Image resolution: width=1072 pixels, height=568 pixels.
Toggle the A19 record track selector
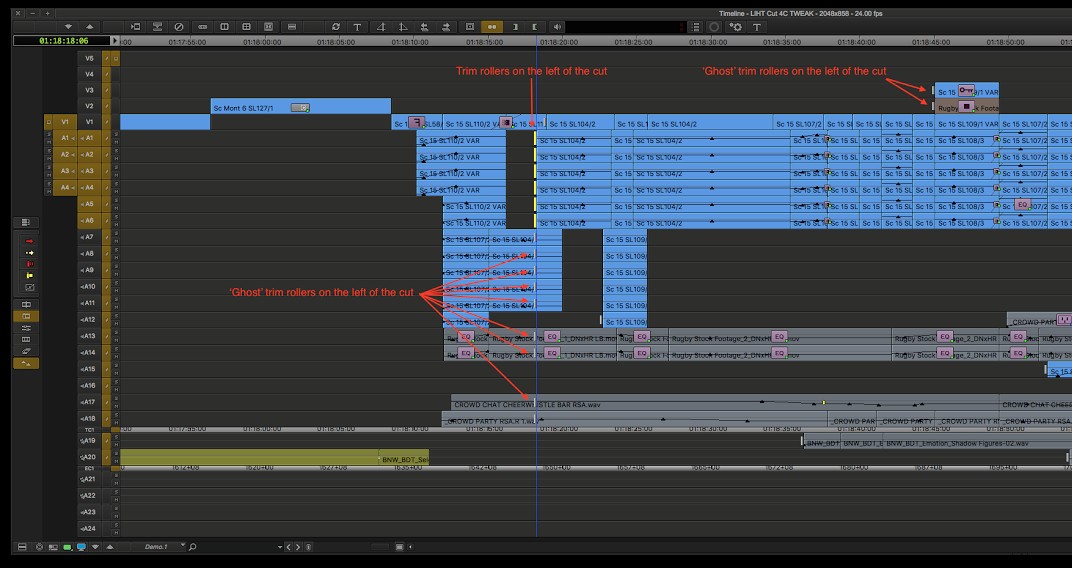[89, 441]
